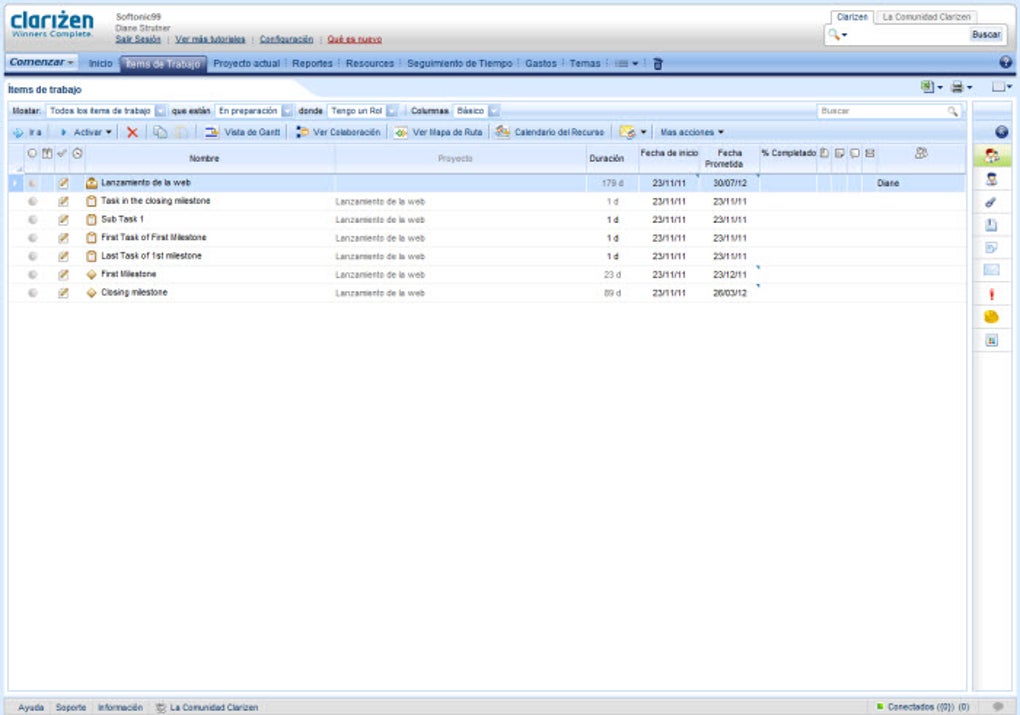
Task: Collapse side panel with blue globe arrow
Action: [1002, 132]
